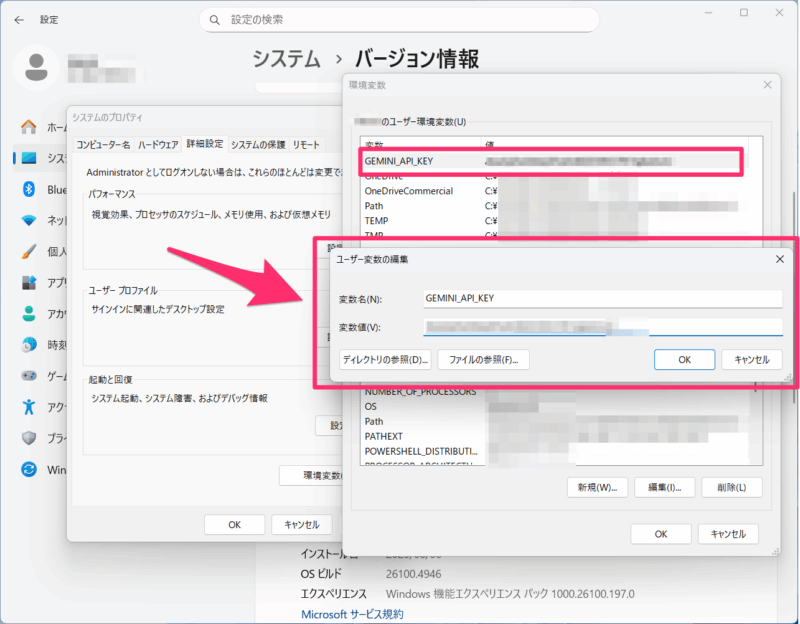This screenshot has width=800, height=624.
Task: Close the 環境変数 dialog
Action: pos(767,85)
